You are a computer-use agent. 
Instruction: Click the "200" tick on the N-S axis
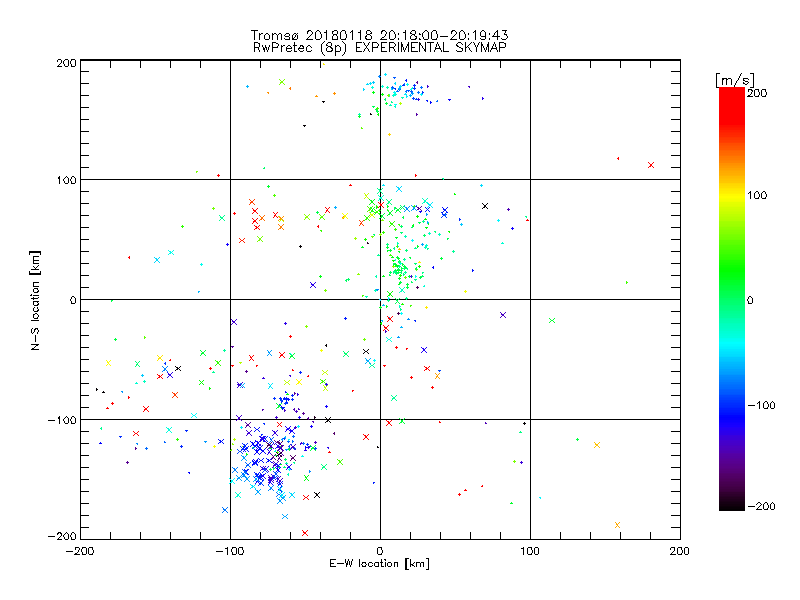click(66, 63)
